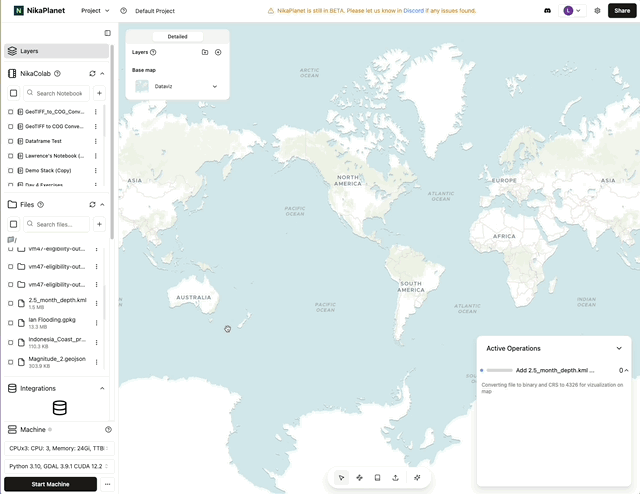
Task: Check the Demo Stack (Copy) checkbox
Action: 11,171
